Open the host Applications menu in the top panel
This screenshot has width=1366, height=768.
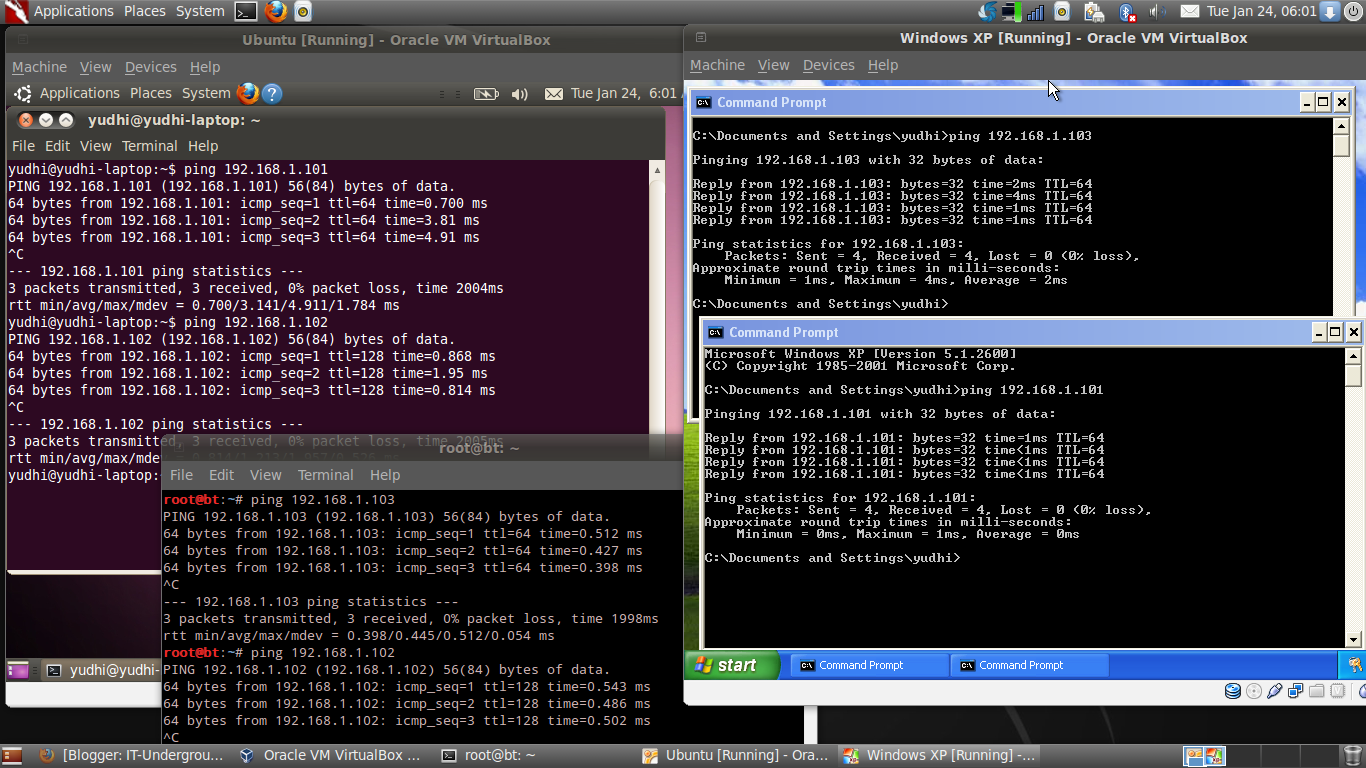[73, 11]
